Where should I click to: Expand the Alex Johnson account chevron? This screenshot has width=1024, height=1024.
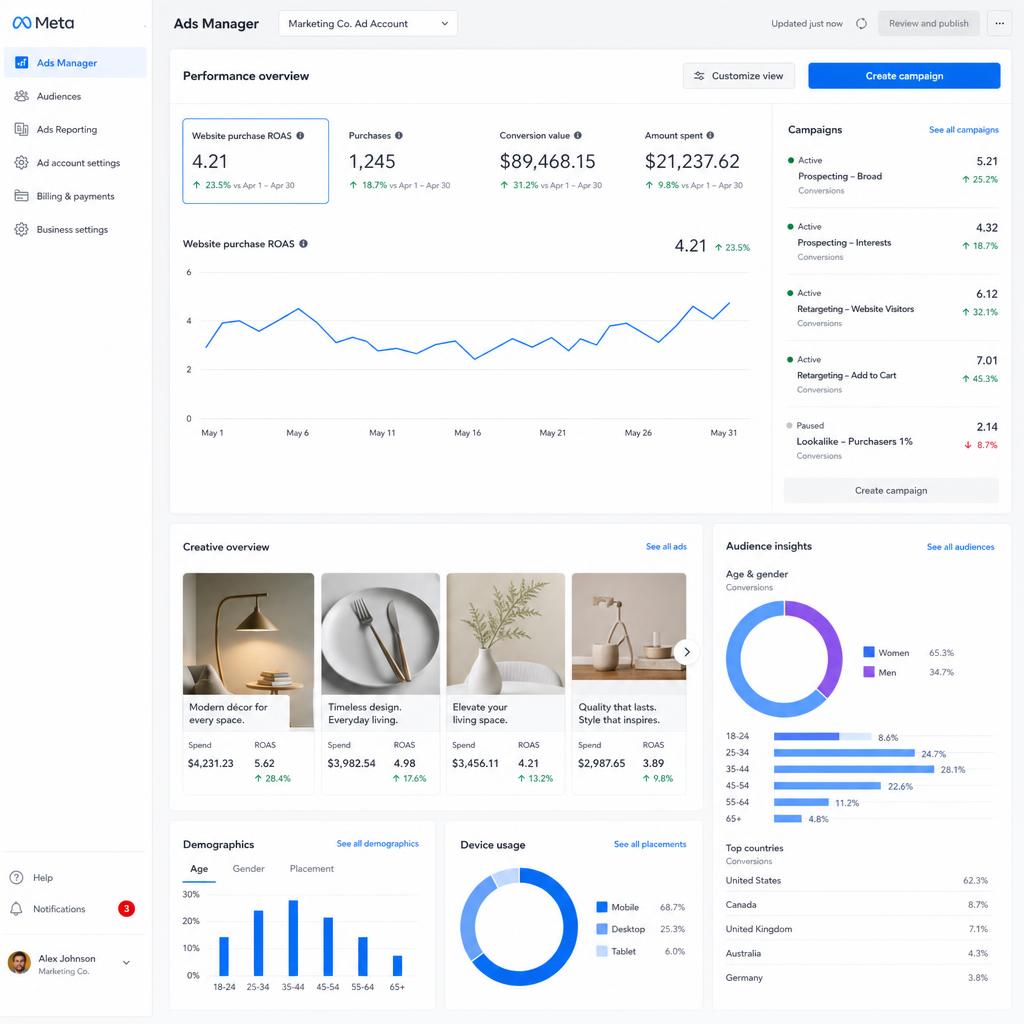coord(126,963)
